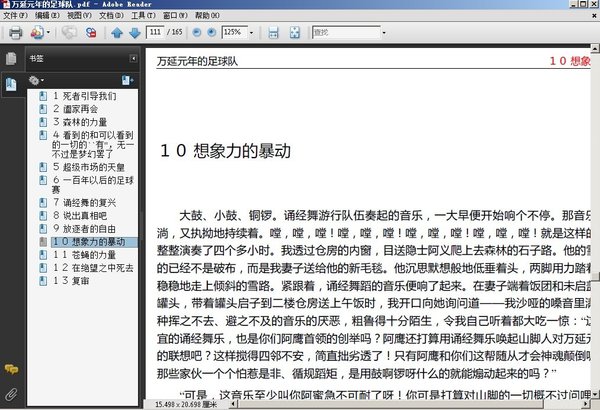Click the vertical scrollbar up arrow
Viewport: 600px width, 410px height.
[595, 49]
